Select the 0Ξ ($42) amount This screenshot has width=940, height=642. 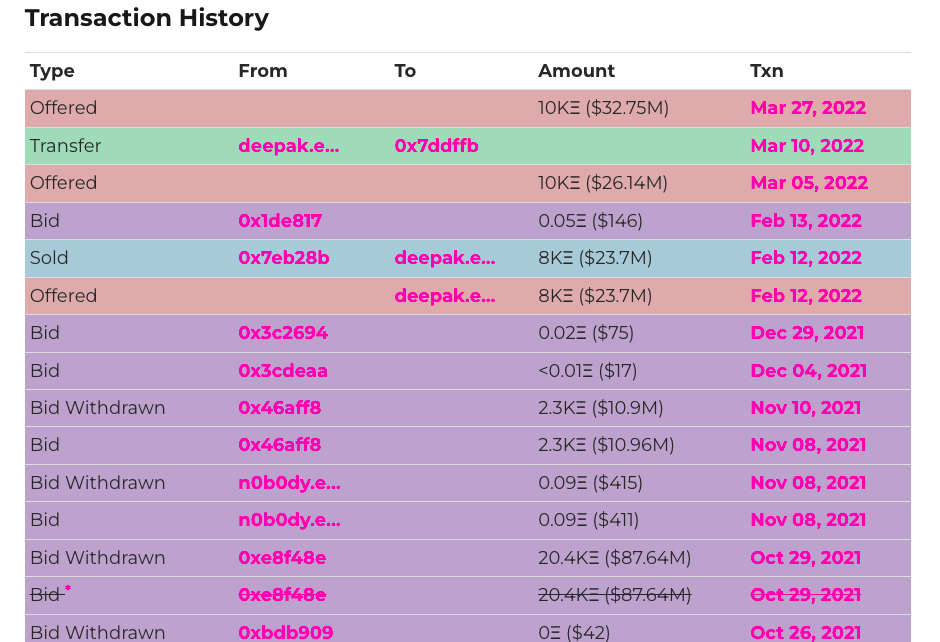click(x=574, y=632)
